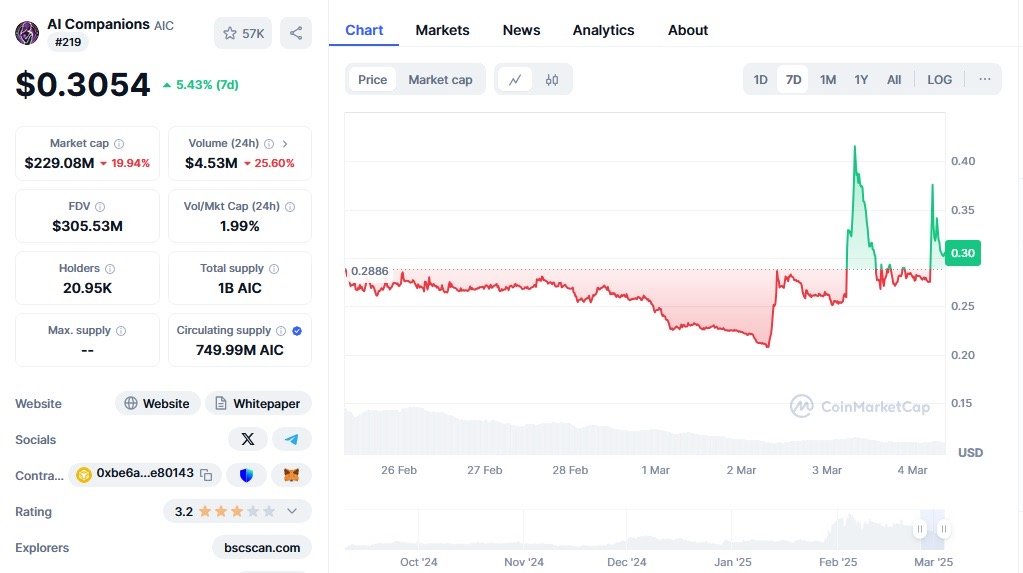Open the Whitepaper link

(258, 404)
